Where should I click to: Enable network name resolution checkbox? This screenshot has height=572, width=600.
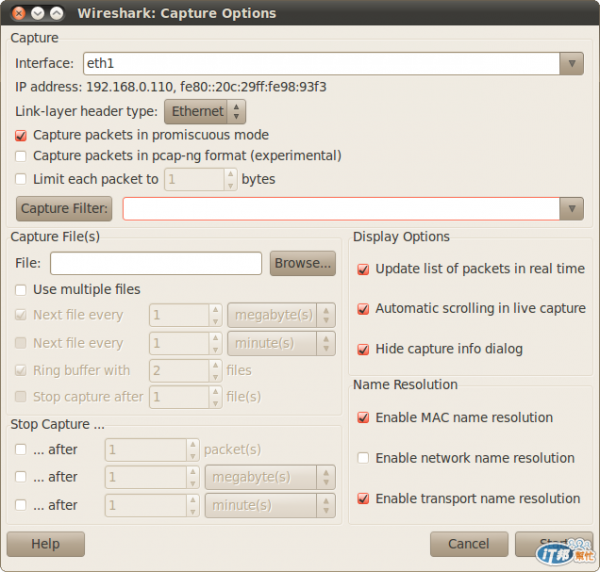point(363,458)
